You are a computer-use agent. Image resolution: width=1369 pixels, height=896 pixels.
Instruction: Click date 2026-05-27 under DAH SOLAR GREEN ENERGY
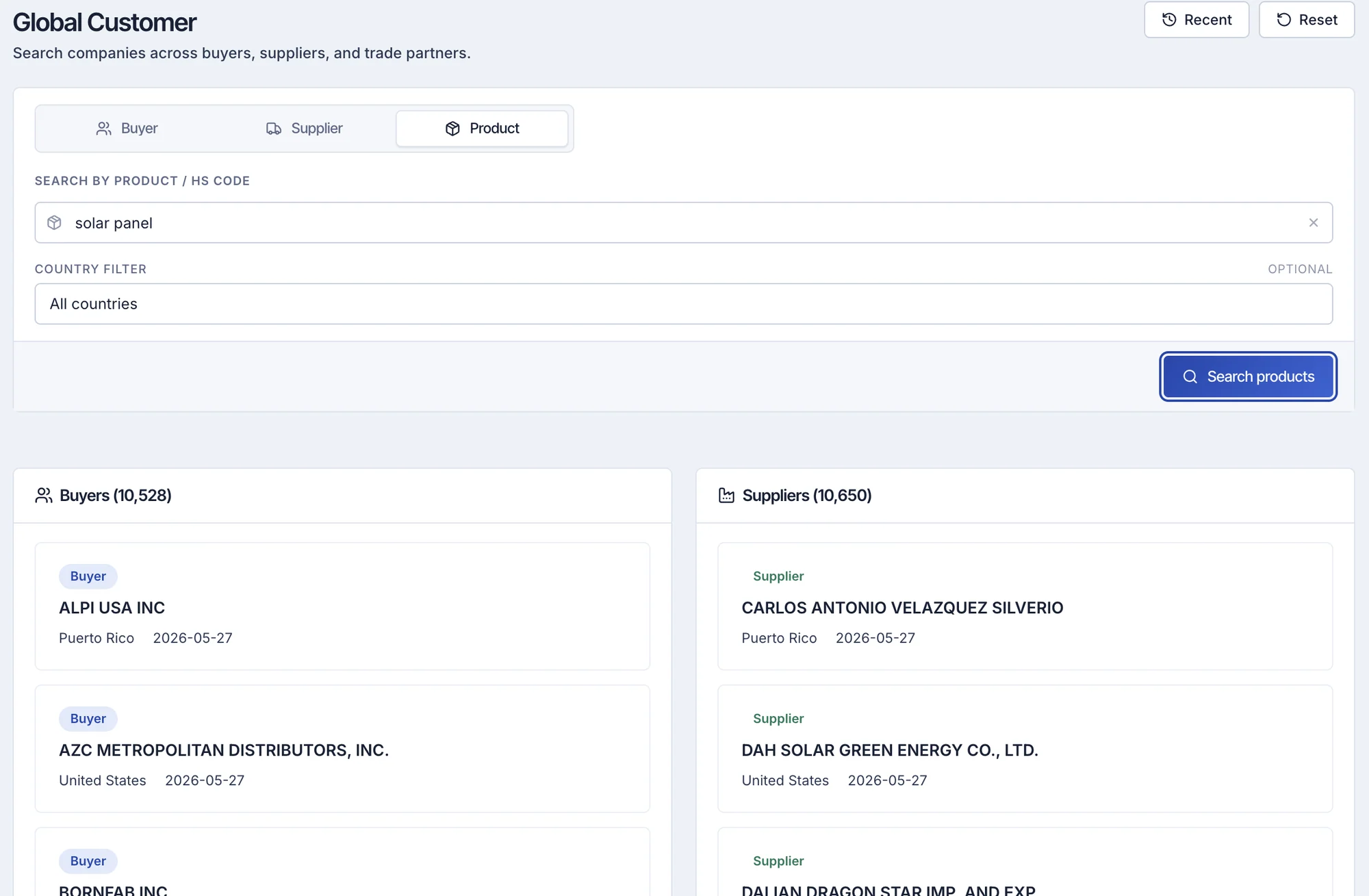click(888, 780)
